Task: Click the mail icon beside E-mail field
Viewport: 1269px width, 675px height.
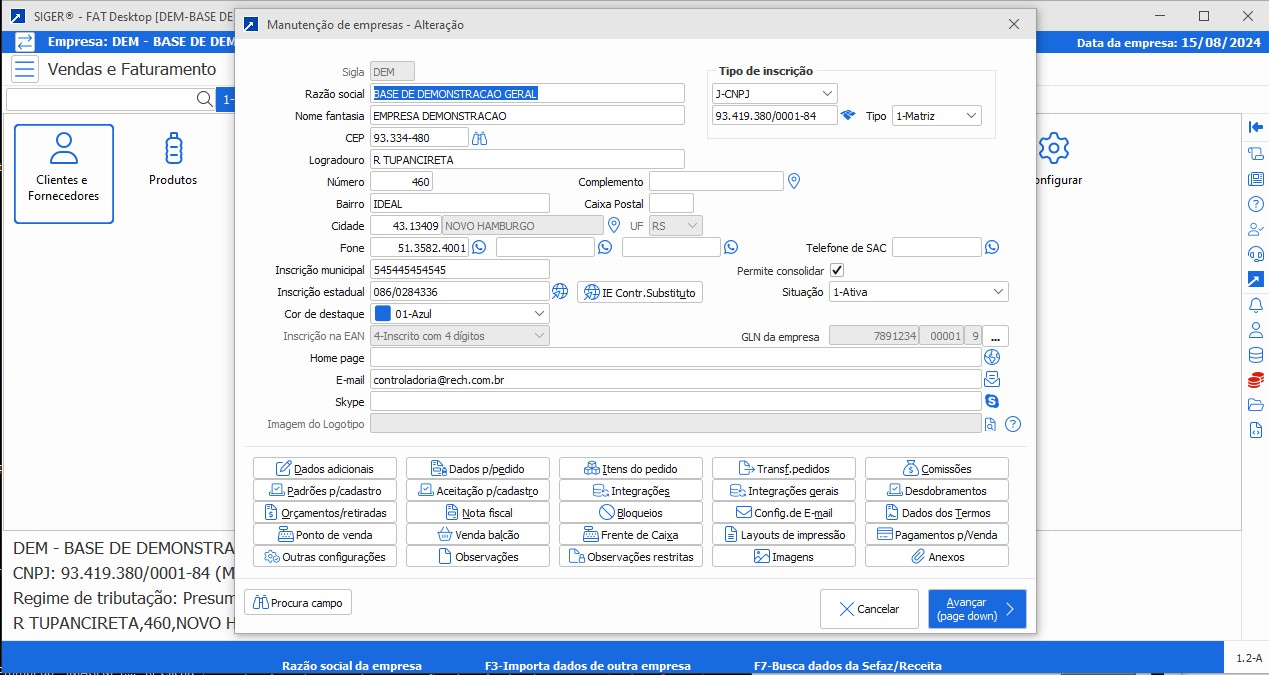Action: [x=992, y=379]
